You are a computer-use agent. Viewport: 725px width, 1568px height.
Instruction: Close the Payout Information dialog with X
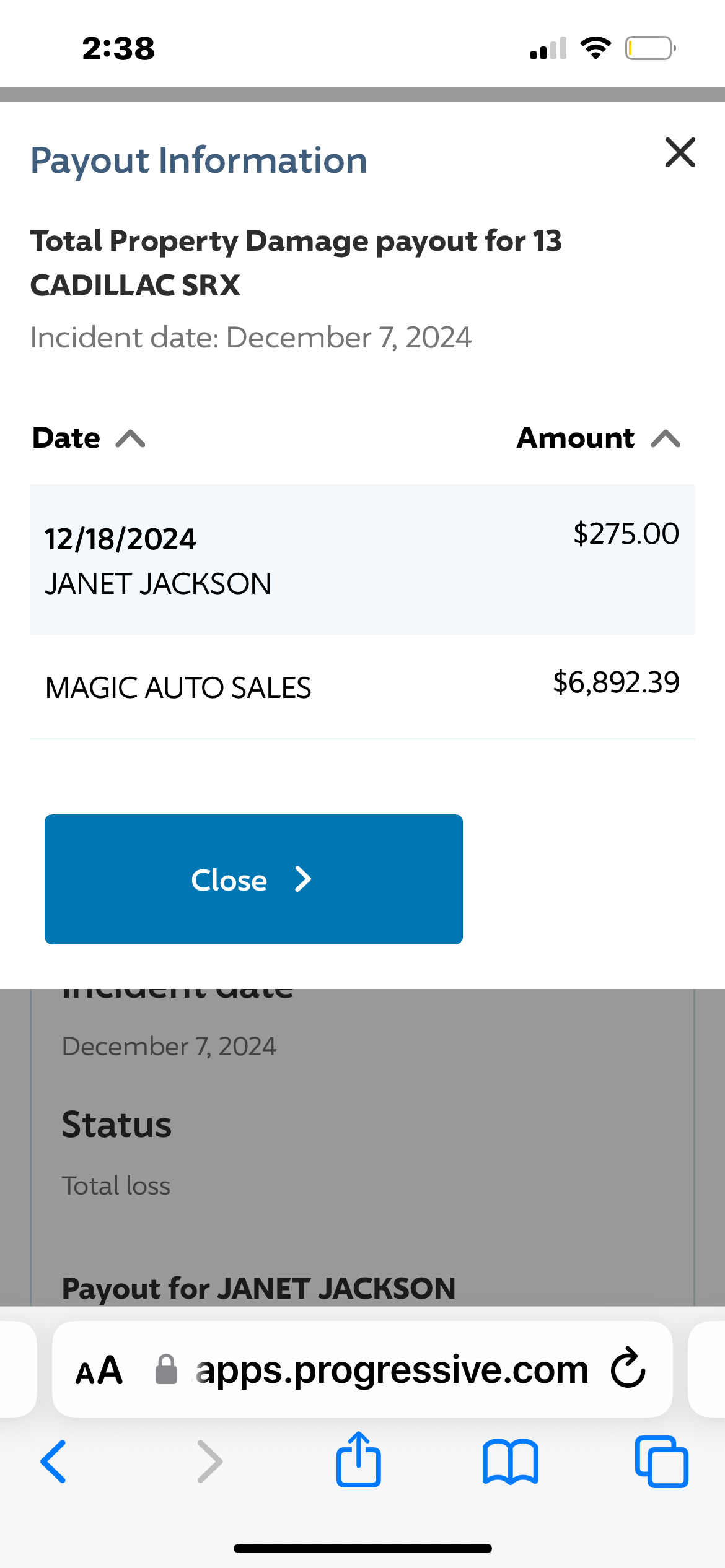[x=680, y=153]
